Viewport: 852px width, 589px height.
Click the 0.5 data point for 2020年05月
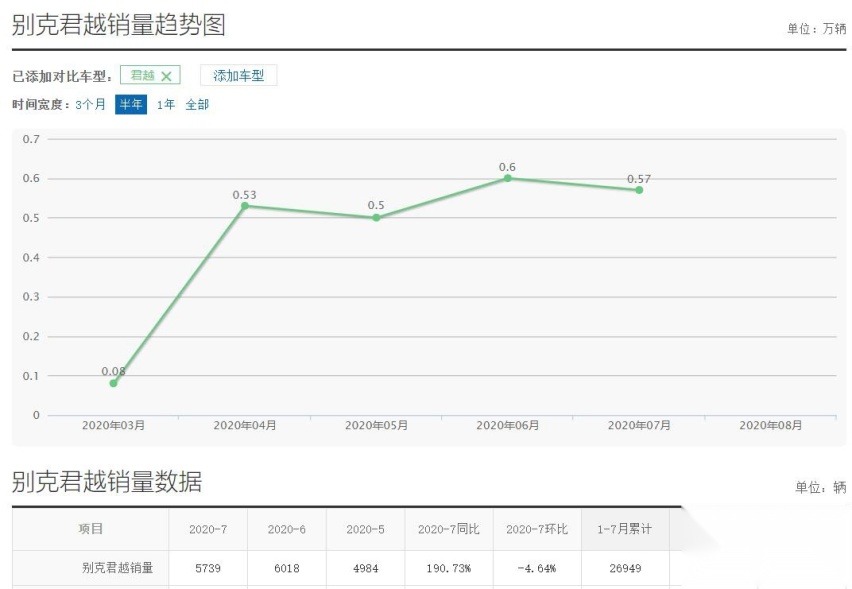(x=376, y=217)
